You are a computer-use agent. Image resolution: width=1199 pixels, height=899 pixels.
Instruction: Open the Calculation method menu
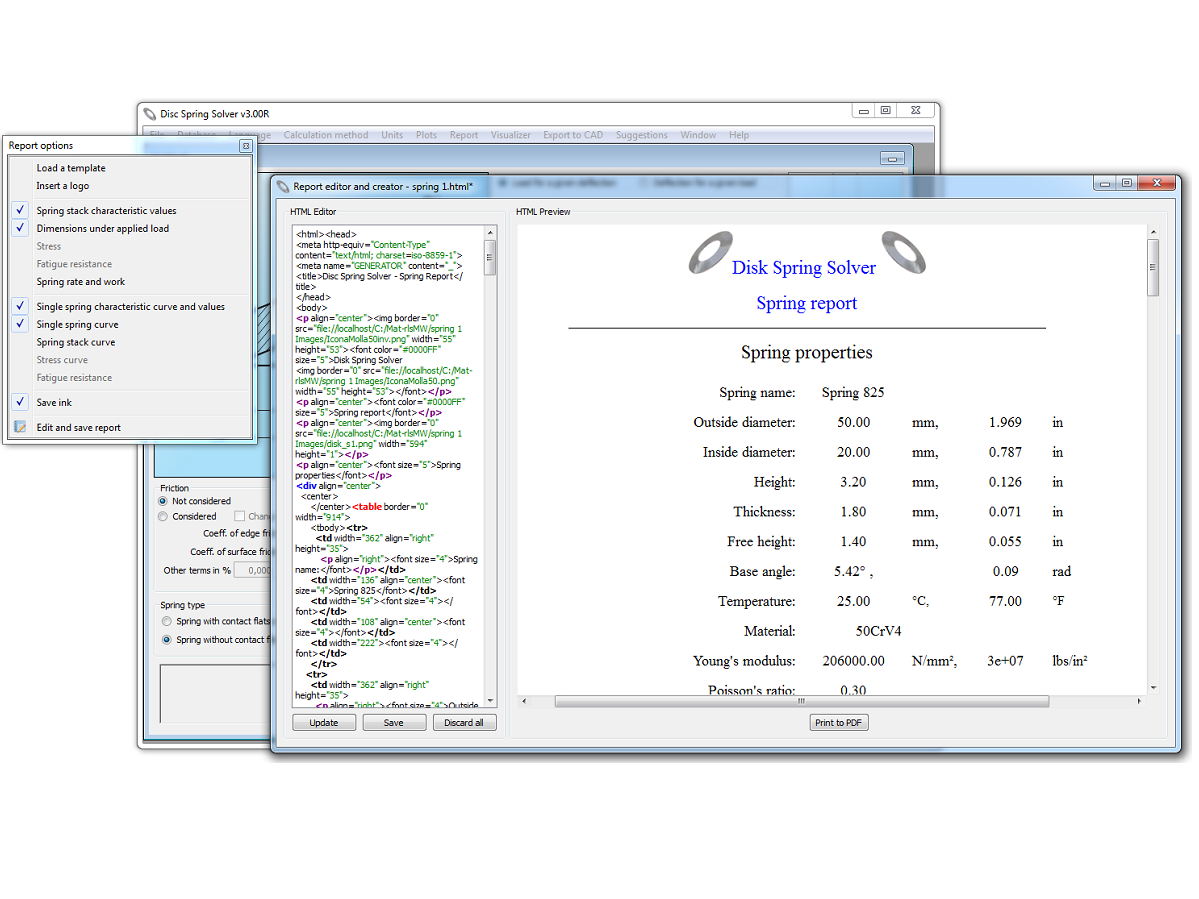coord(326,135)
